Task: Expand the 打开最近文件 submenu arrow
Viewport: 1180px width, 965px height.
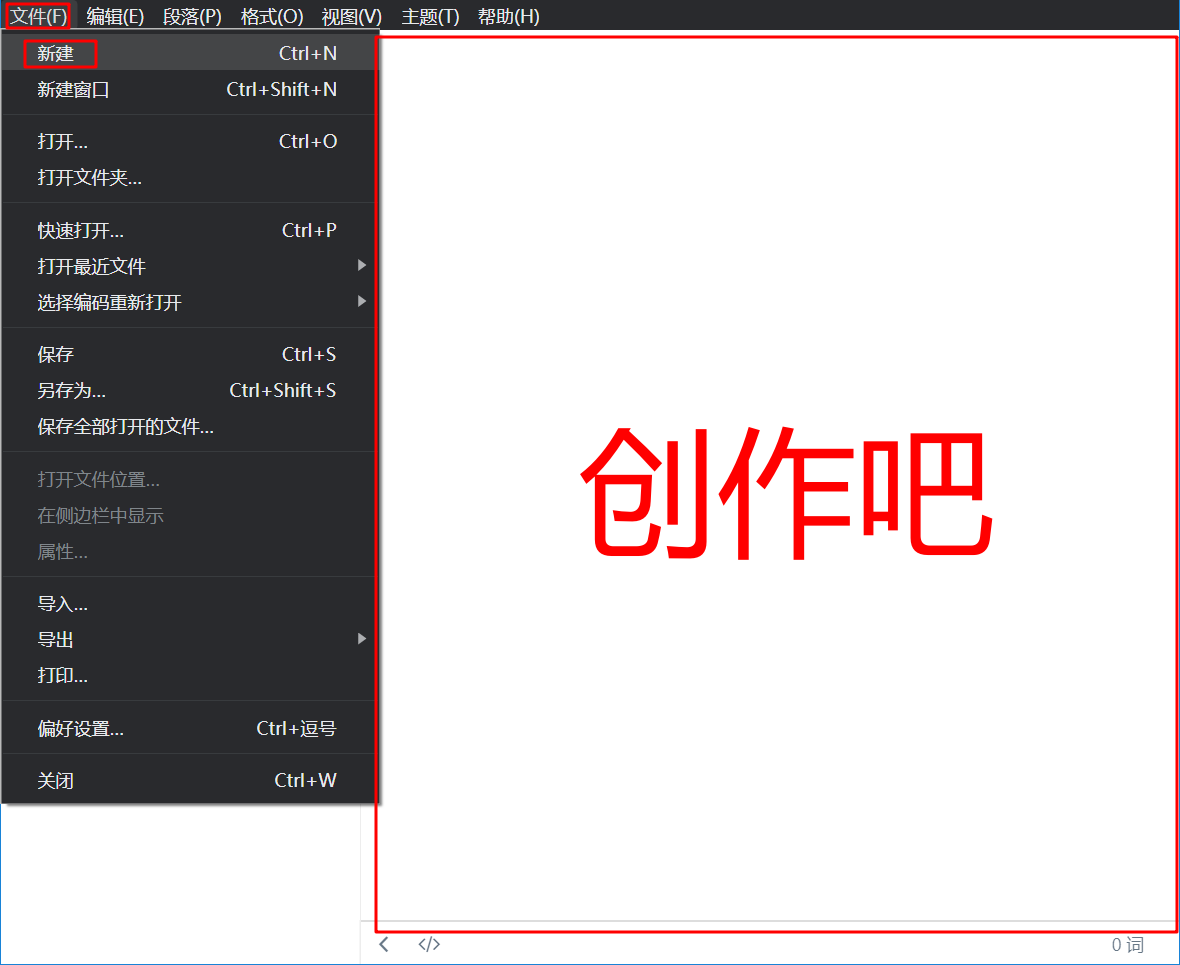Action: pos(362,266)
